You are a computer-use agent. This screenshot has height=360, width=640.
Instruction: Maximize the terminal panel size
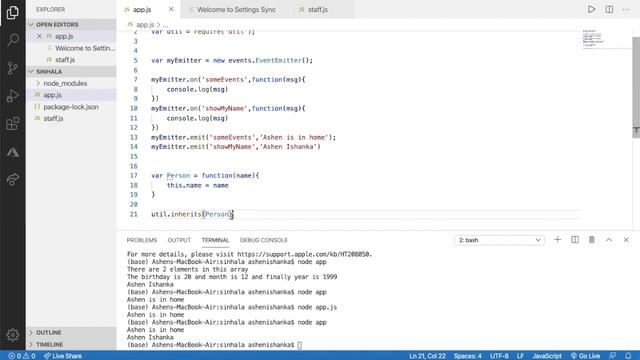click(x=609, y=240)
